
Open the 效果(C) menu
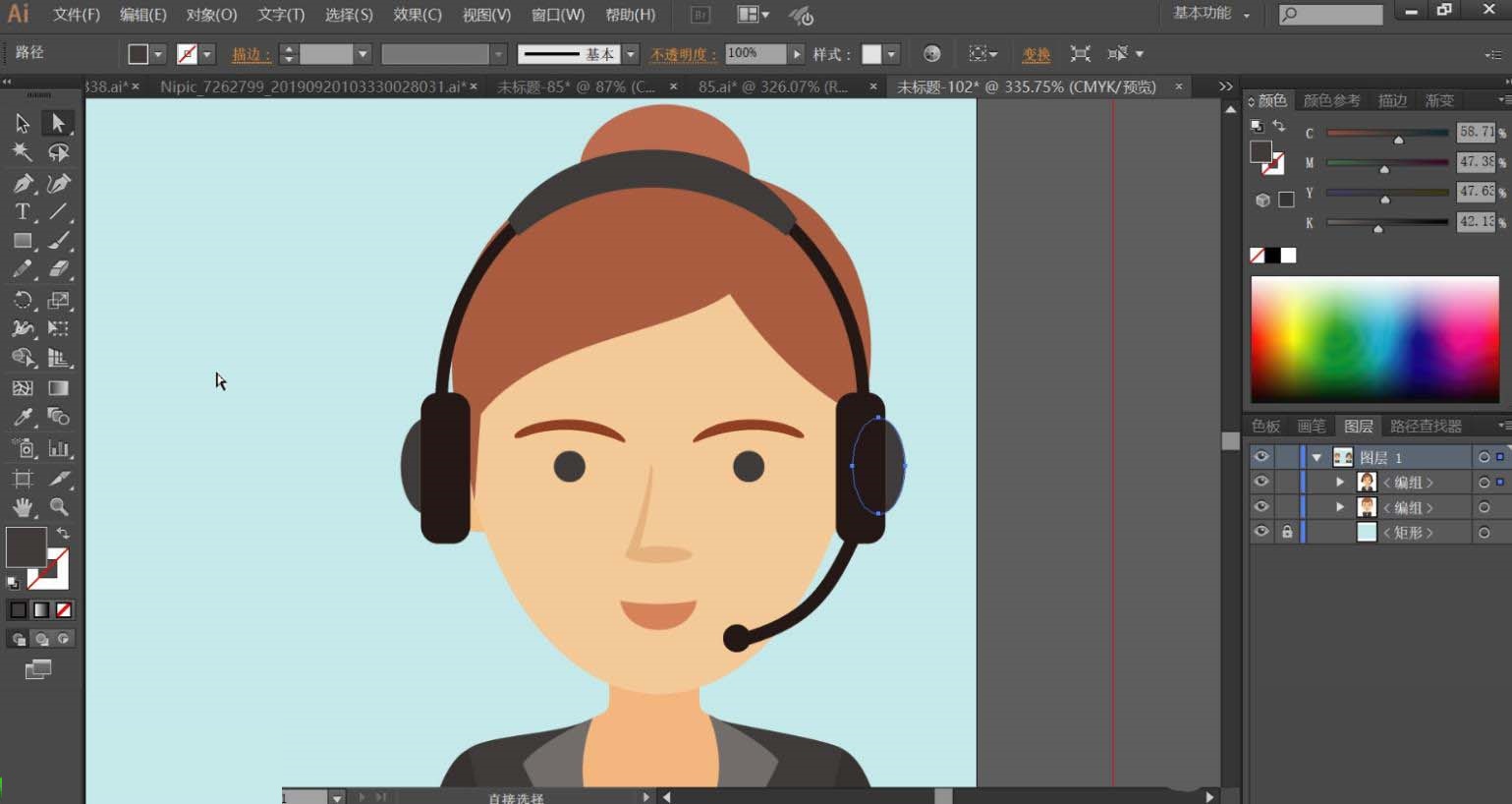(417, 15)
